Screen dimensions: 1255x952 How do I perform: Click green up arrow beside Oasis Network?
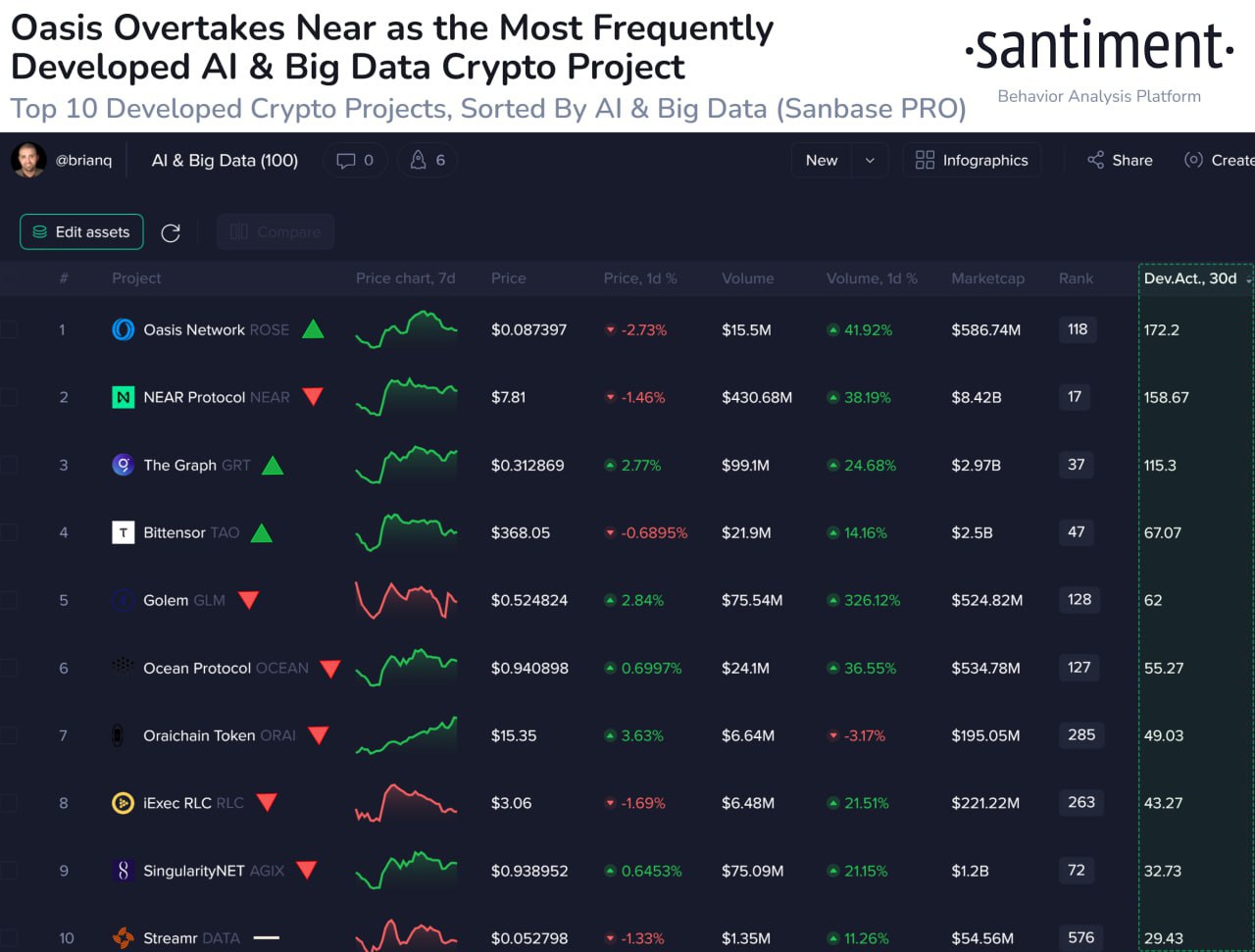click(313, 328)
